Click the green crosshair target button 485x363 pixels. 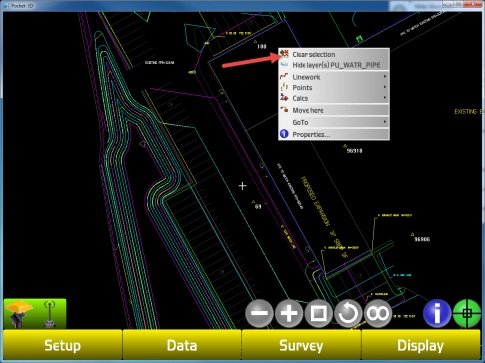(467, 313)
